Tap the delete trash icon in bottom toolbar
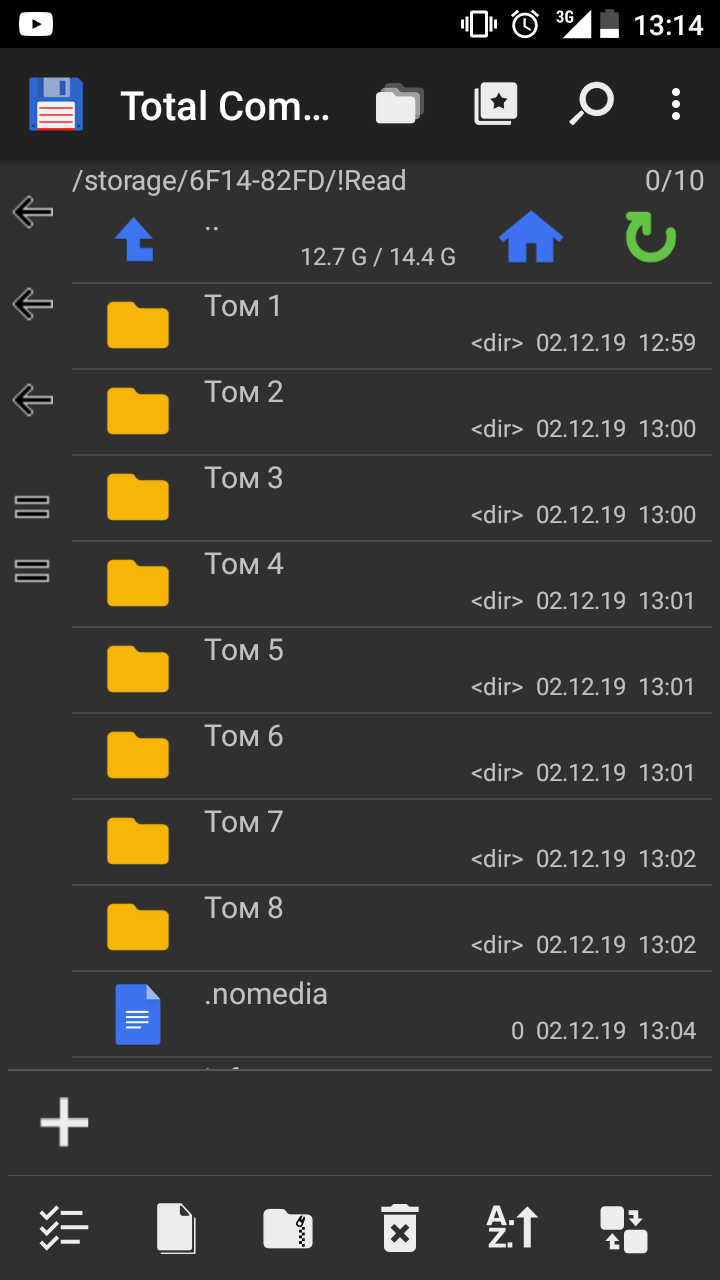This screenshot has width=720, height=1280. 399,1227
